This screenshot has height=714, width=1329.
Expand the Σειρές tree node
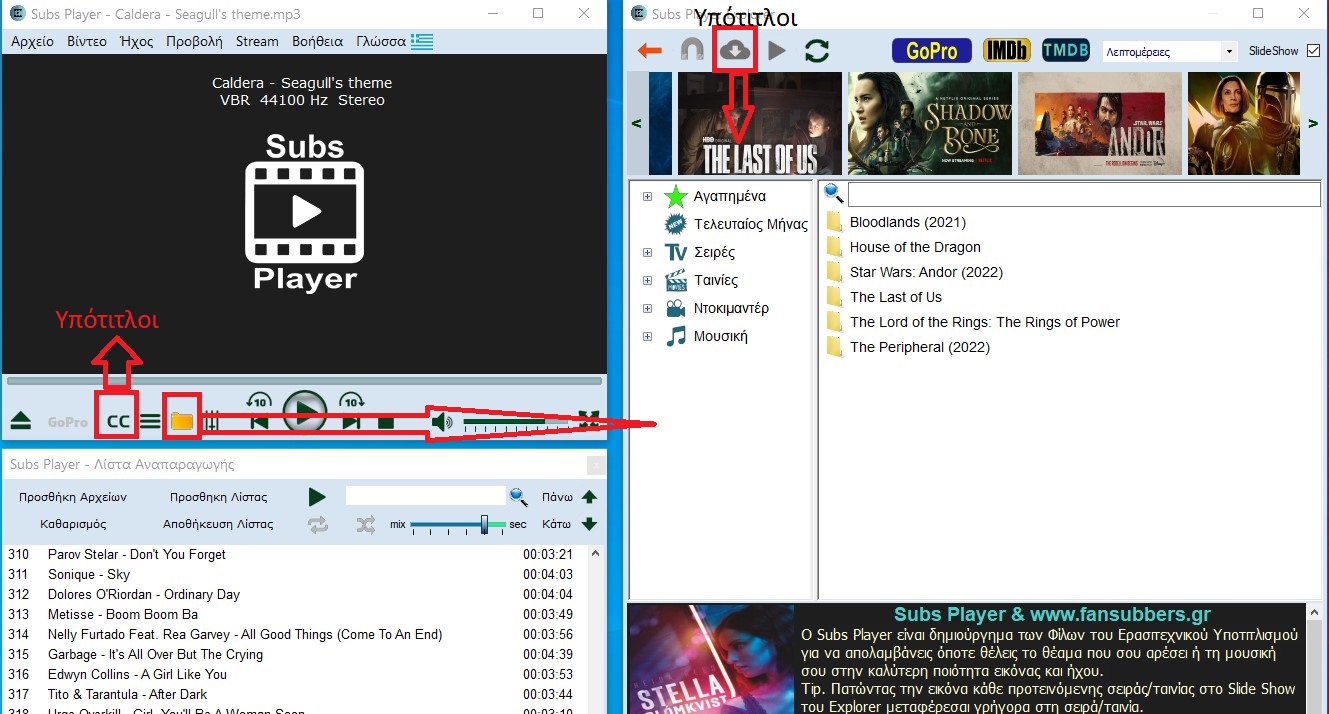[x=648, y=253]
